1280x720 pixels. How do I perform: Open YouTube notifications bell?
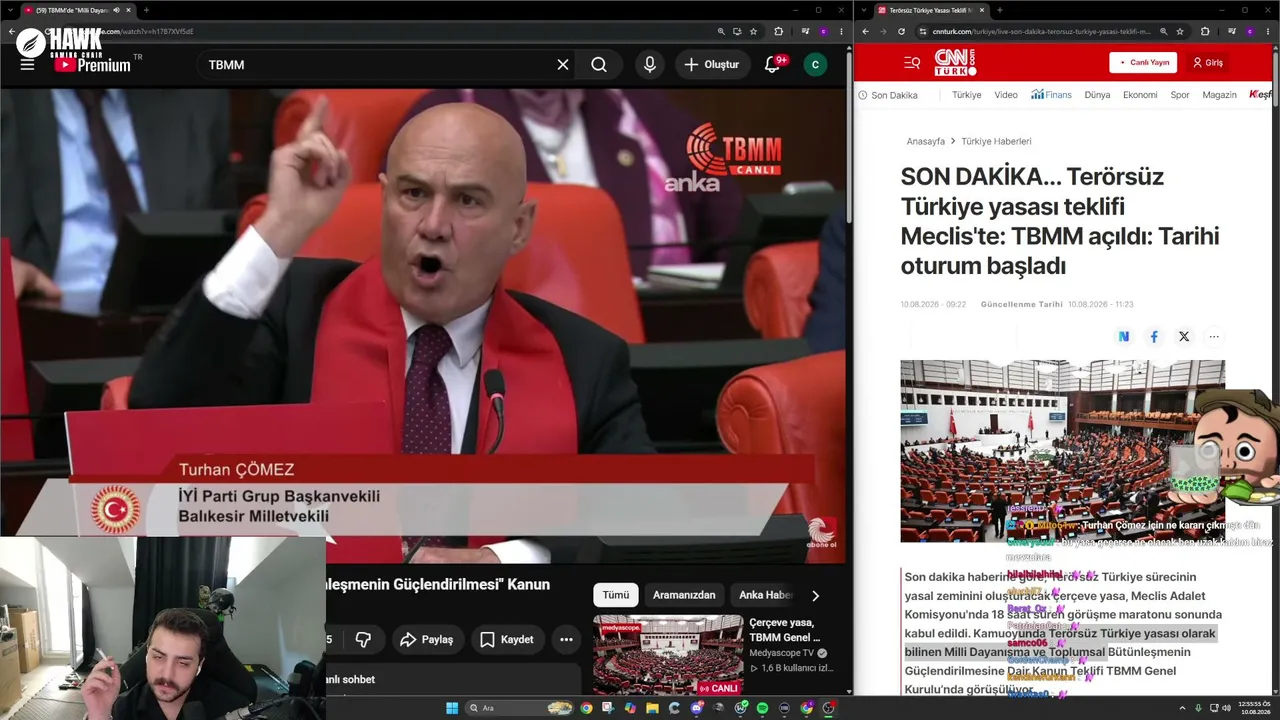pyautogui.click(x=772, y=65)
